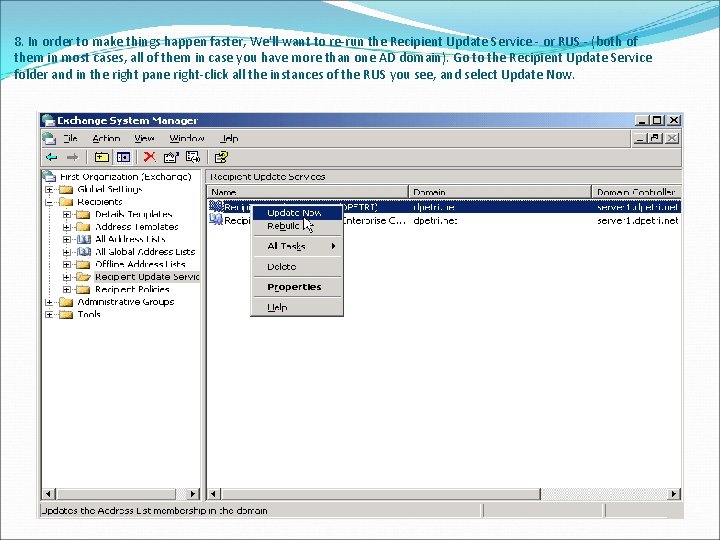The height and width of the screenshot is (540, 720).
Task: Choose Update Now from context menu
Action: point(297,213)
